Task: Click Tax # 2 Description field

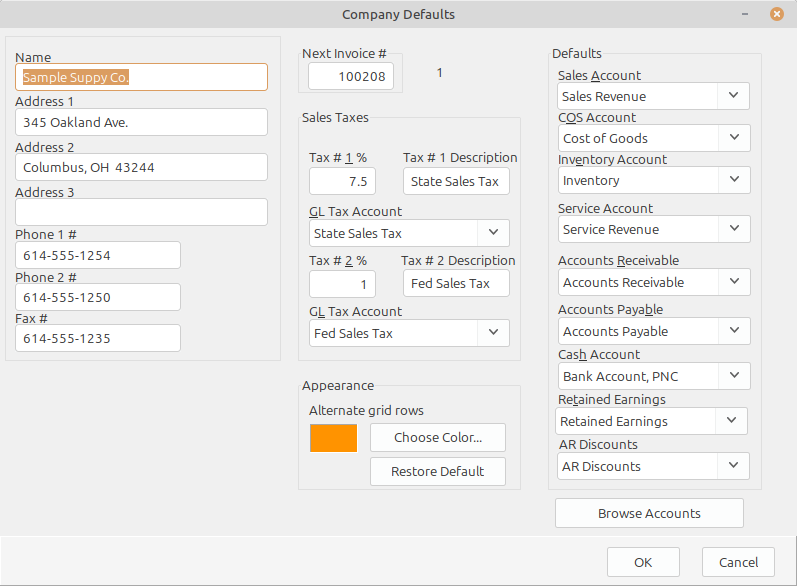Action: pos(456,283)
